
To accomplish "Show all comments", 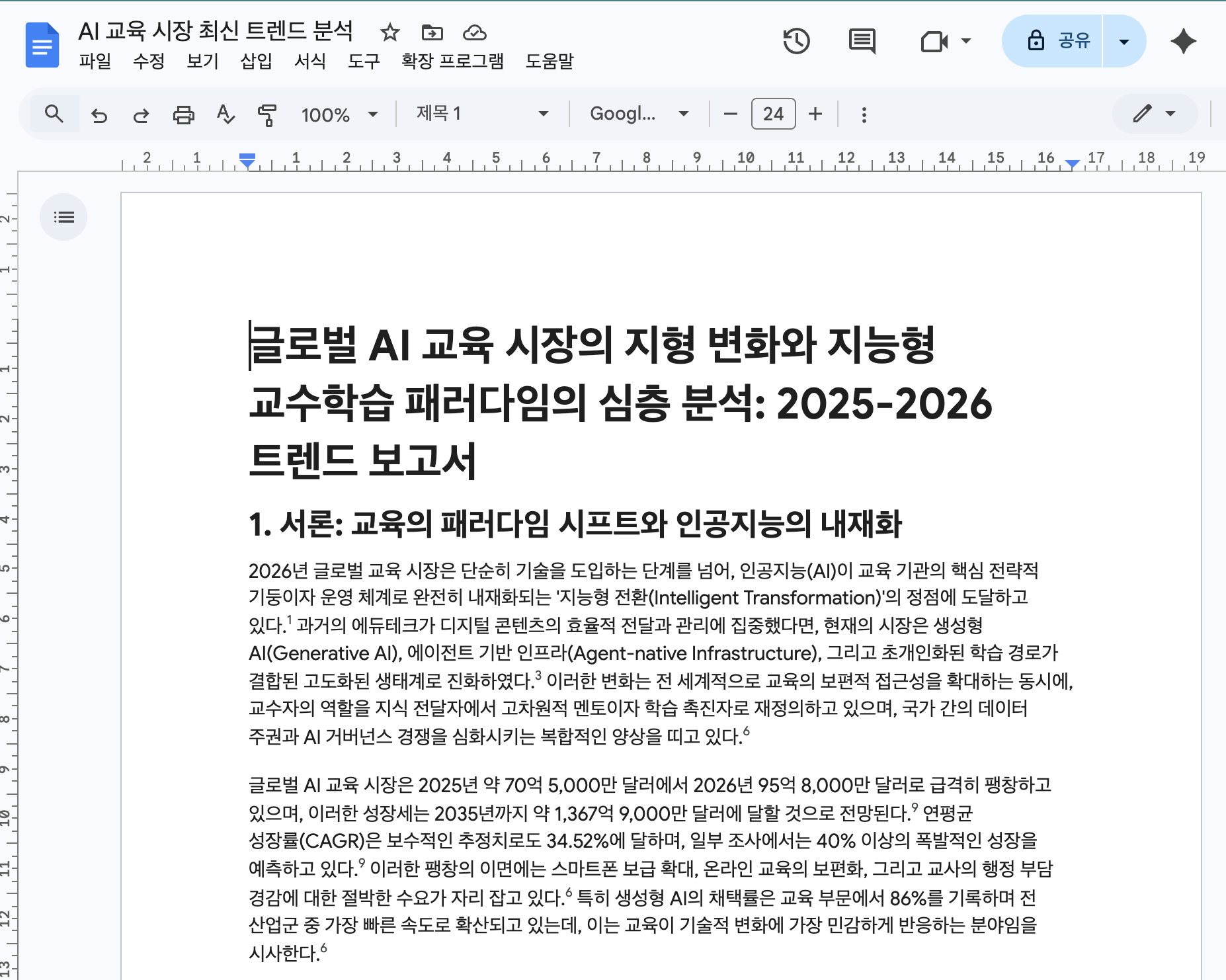I will coord(863,41).
